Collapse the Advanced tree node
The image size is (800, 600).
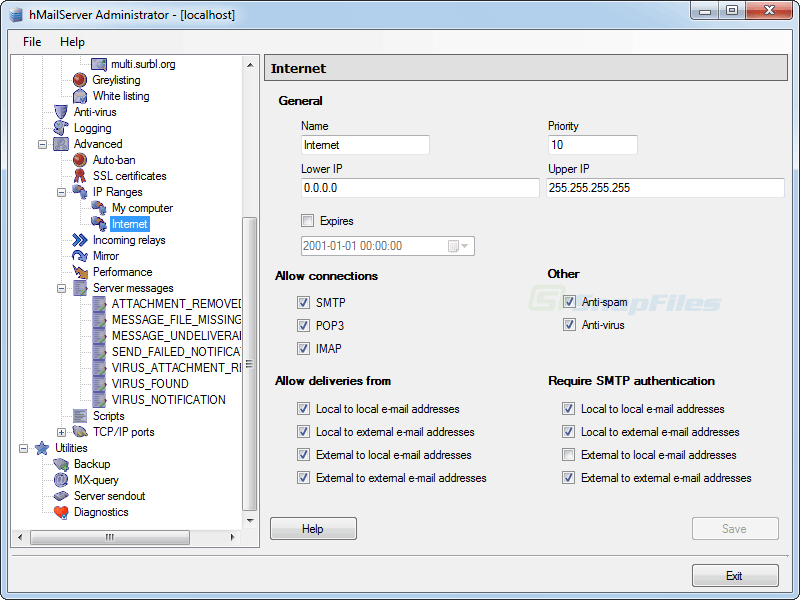coord(42,144)
